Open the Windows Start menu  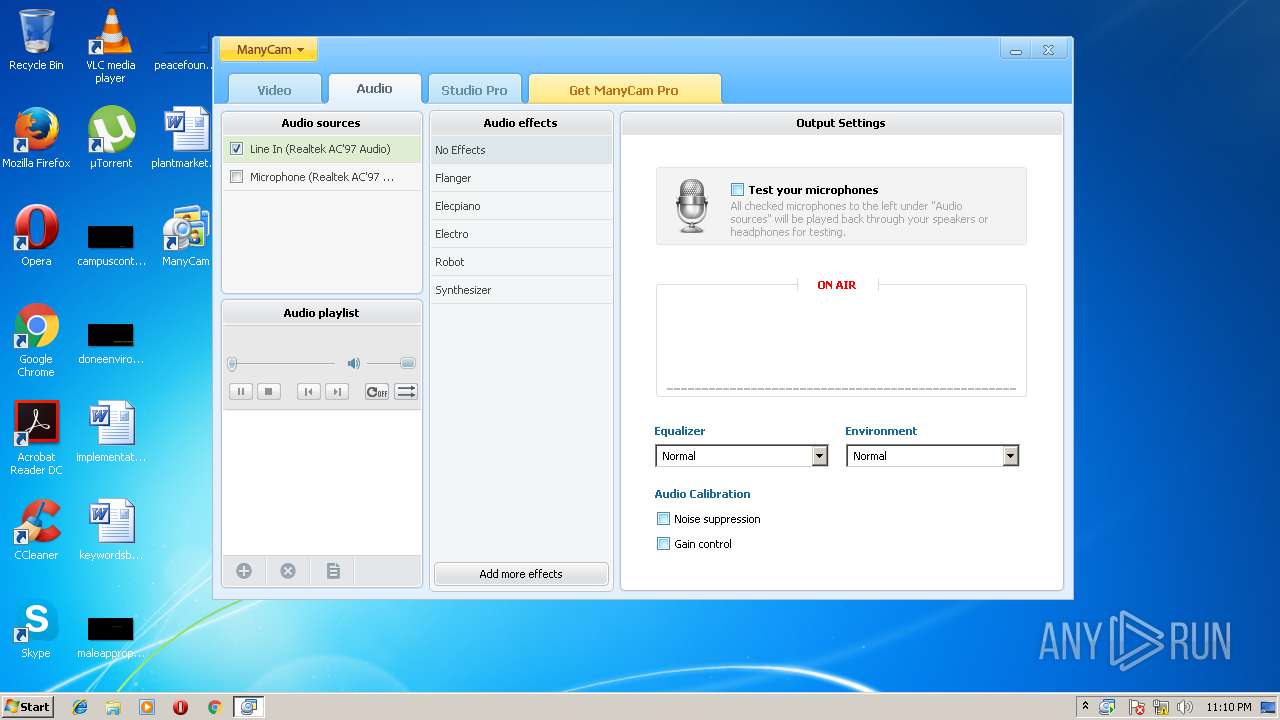tap(28, 707)
